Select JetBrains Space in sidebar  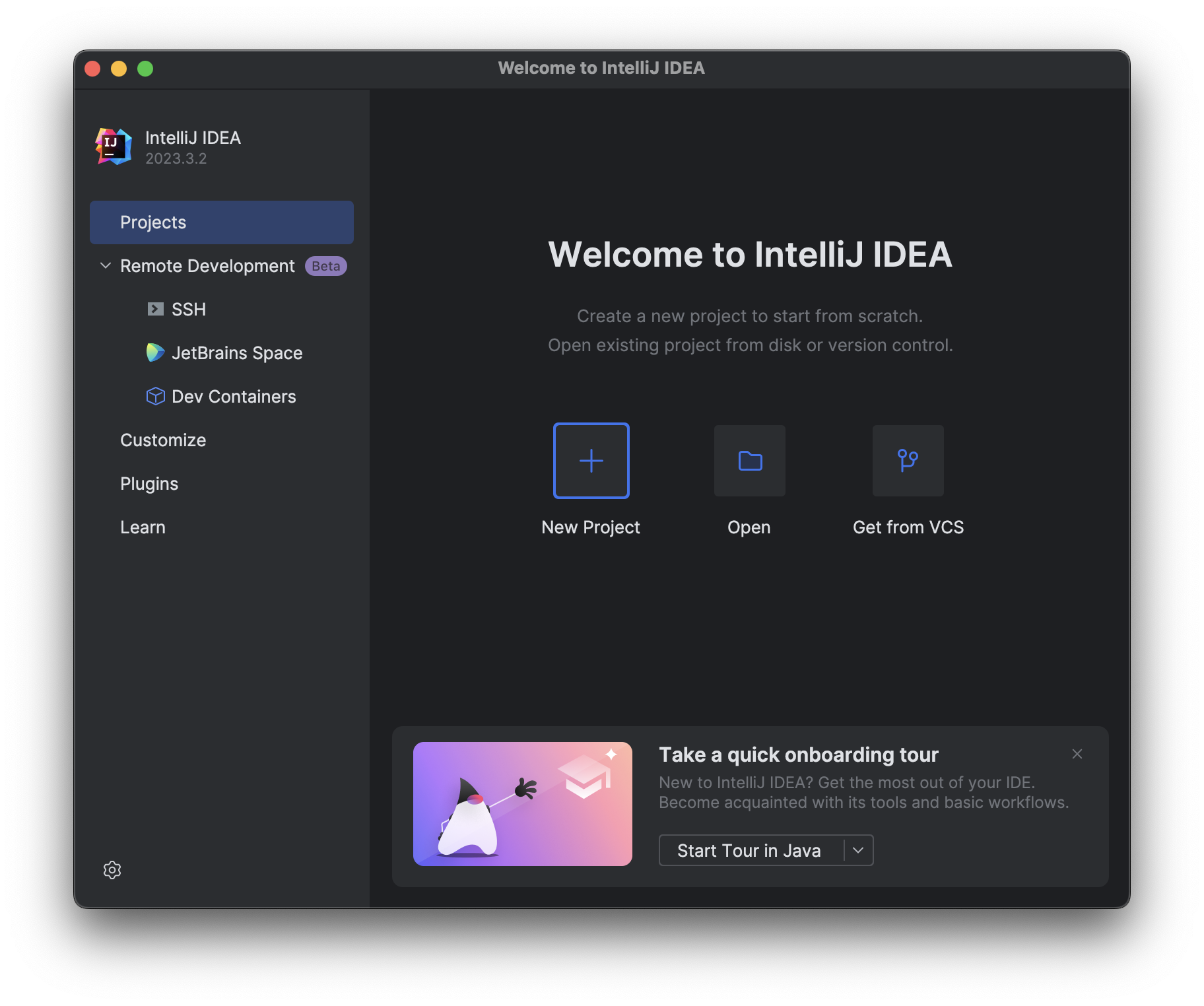click(237, 353)
